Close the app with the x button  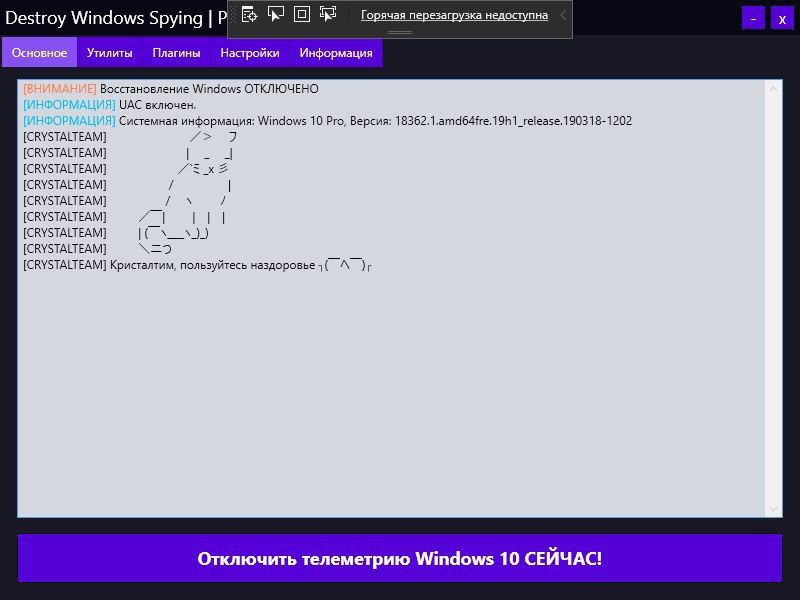pyautogui.click(x=782, y=18)
